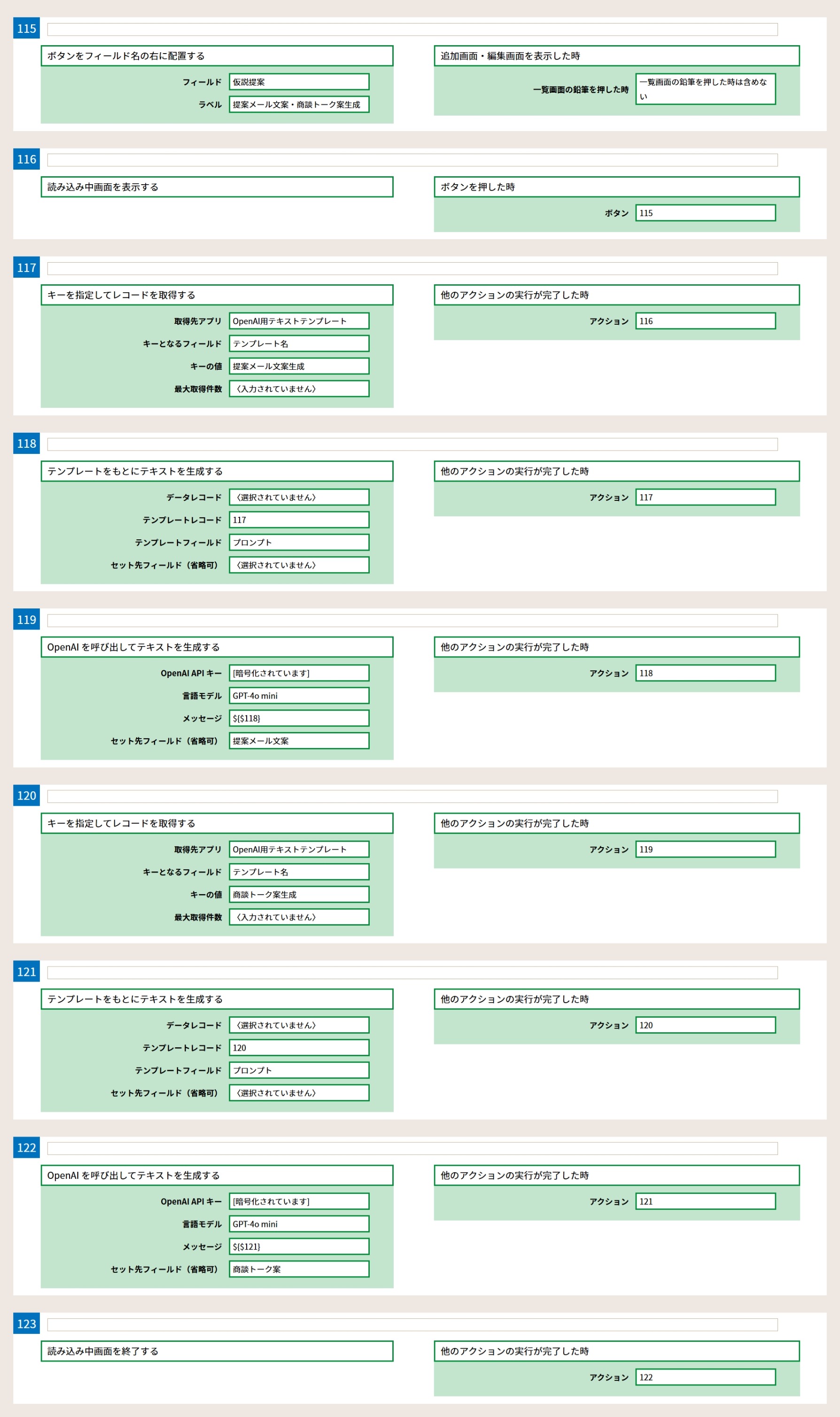Image resolution: width=840 pixels, height=1417 pixels.
Task: Open the '読み込み中画面を終了する' action title
Action: (x=217, y=1351)
